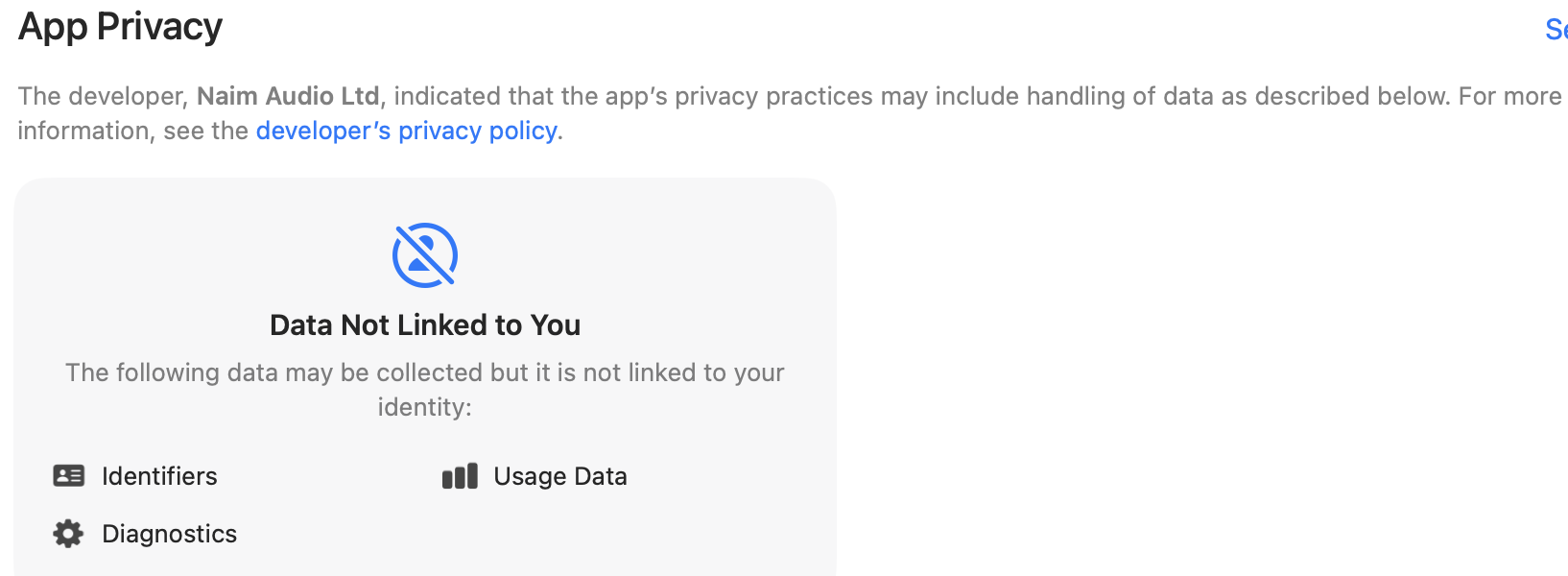Click the blue crossed-out person icon

coord(425,255)
